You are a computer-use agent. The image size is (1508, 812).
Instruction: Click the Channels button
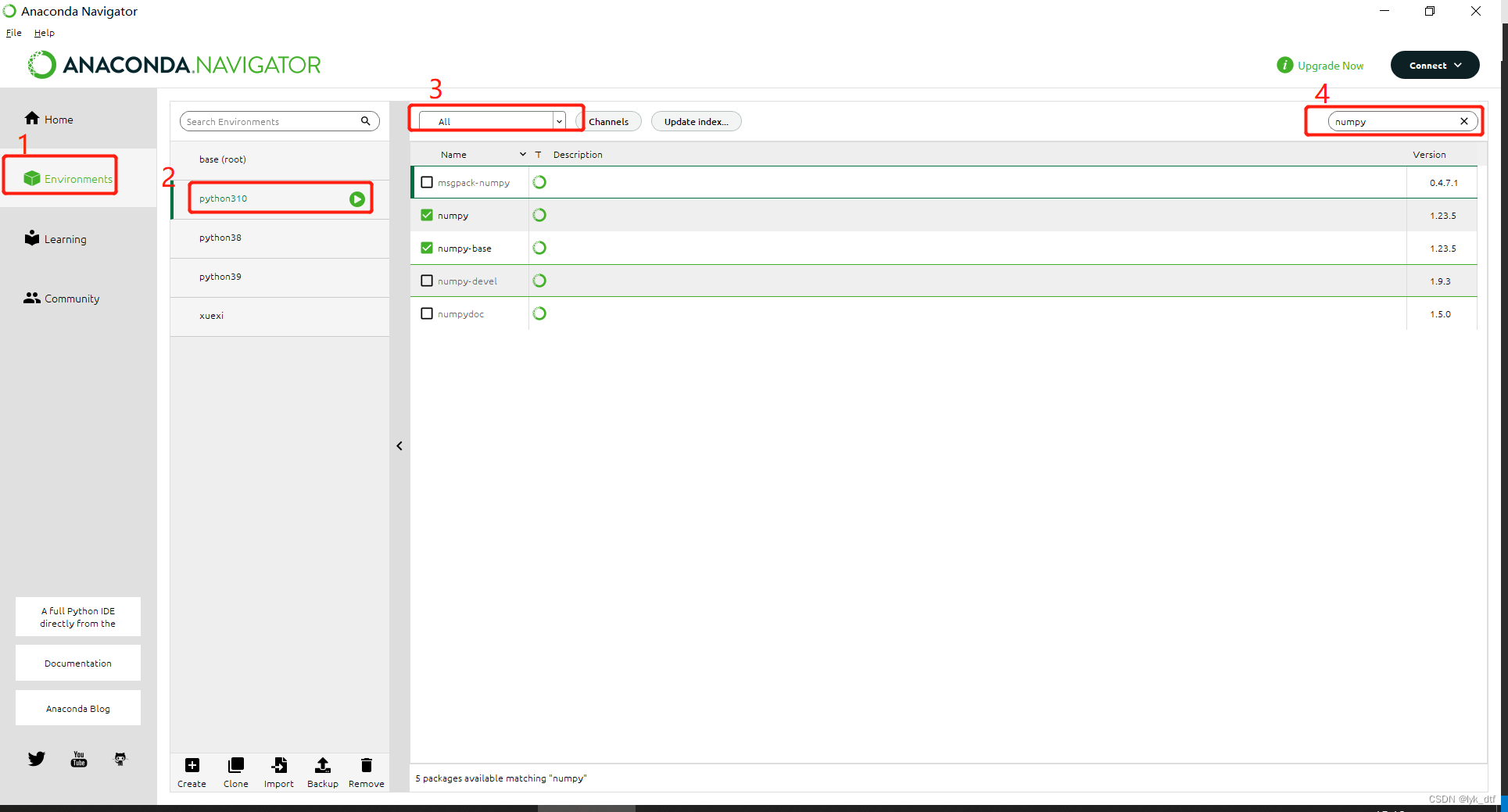pyautogui.click(x=608, y=121)
